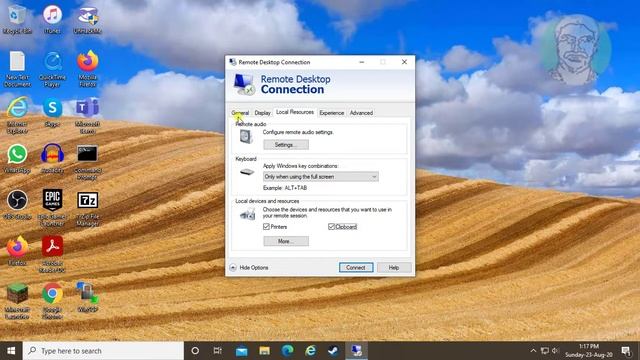
Task: Open the iTunes desktop icon
Action: 52,20
